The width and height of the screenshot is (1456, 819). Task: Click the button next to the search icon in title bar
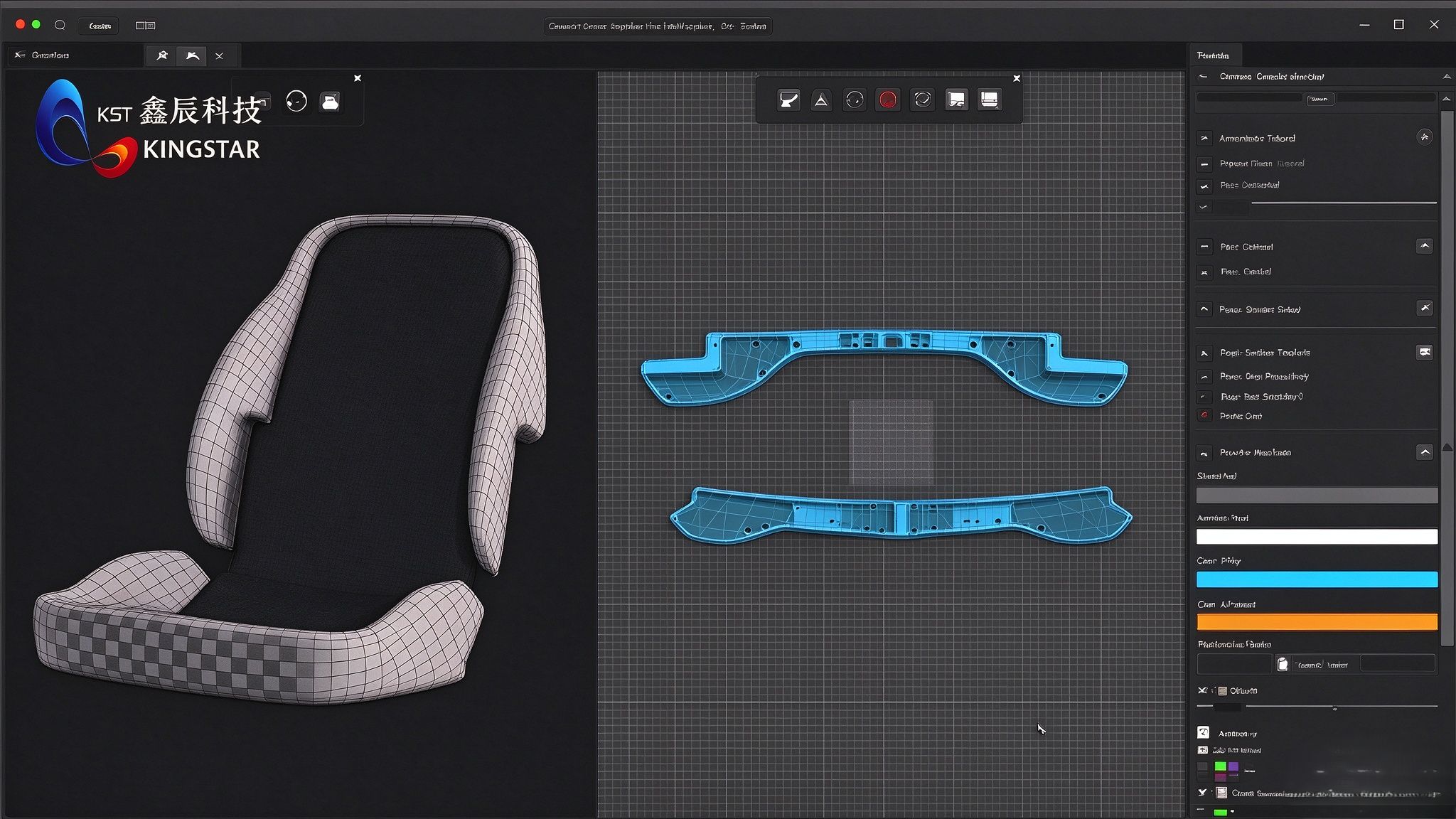(x=100, y=26)
